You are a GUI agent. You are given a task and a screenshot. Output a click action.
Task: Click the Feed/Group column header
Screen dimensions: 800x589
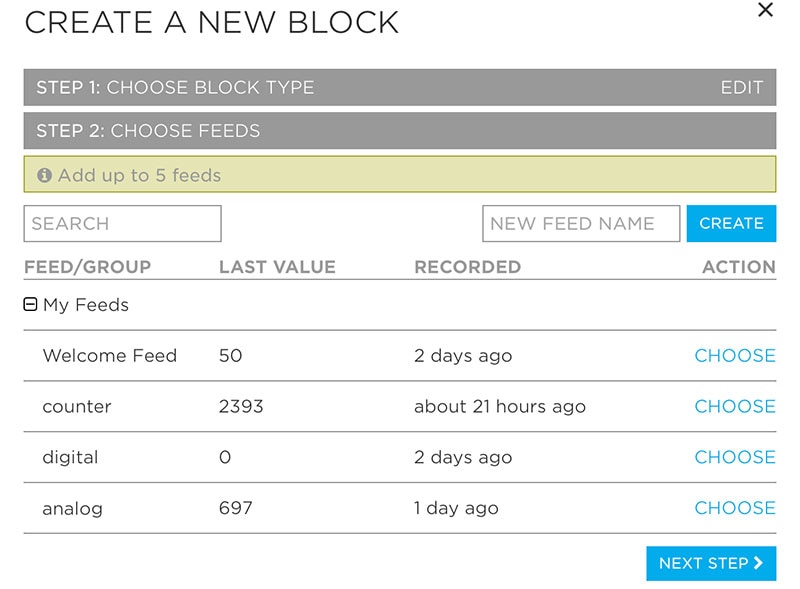(87, 267)
